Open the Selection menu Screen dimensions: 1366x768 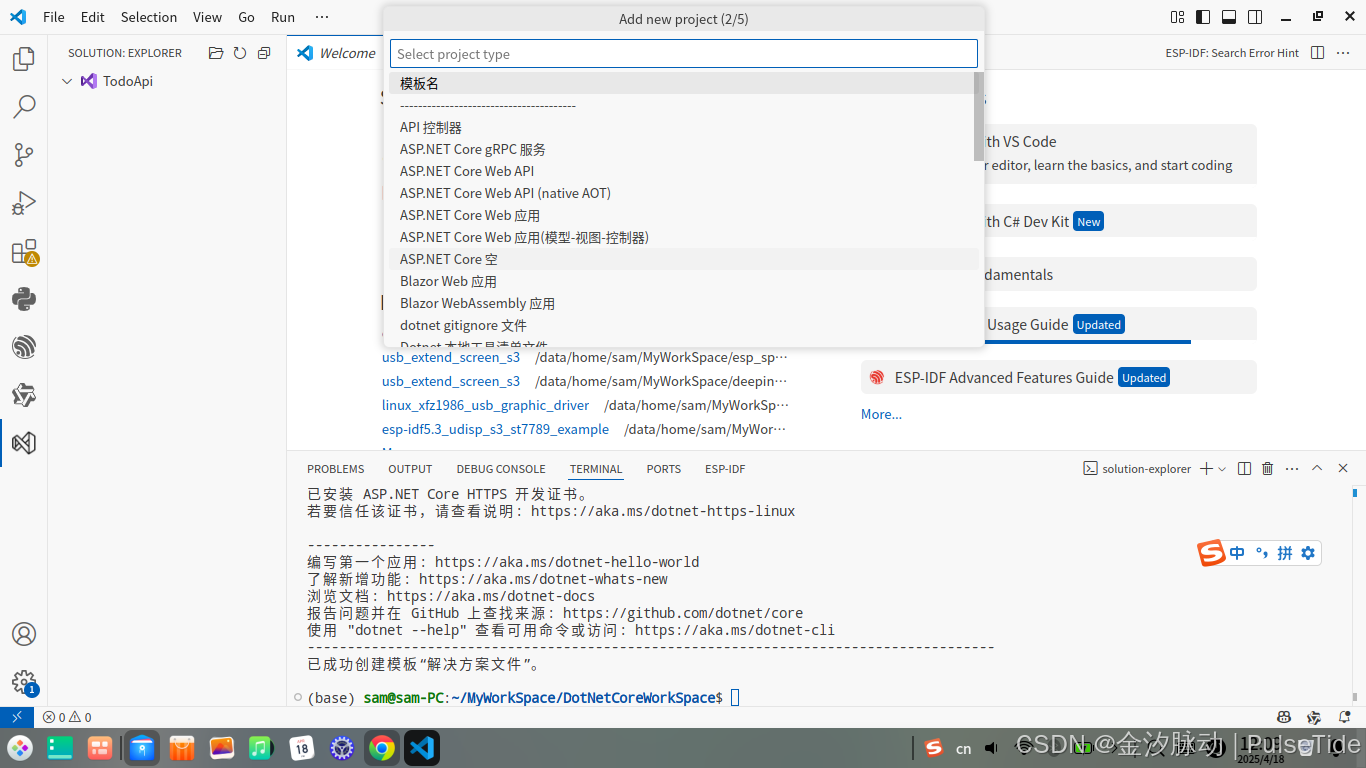tap(149, 17)
